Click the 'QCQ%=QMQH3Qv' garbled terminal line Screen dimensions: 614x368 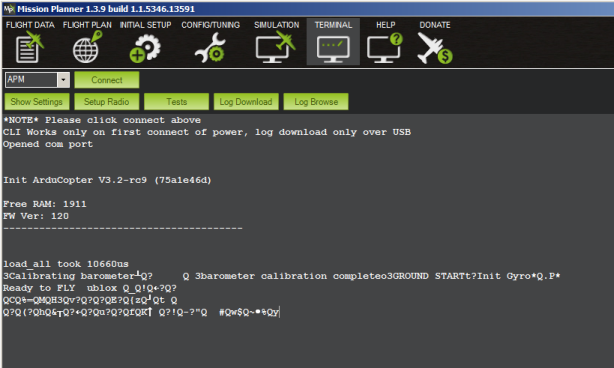coord(90,300)
